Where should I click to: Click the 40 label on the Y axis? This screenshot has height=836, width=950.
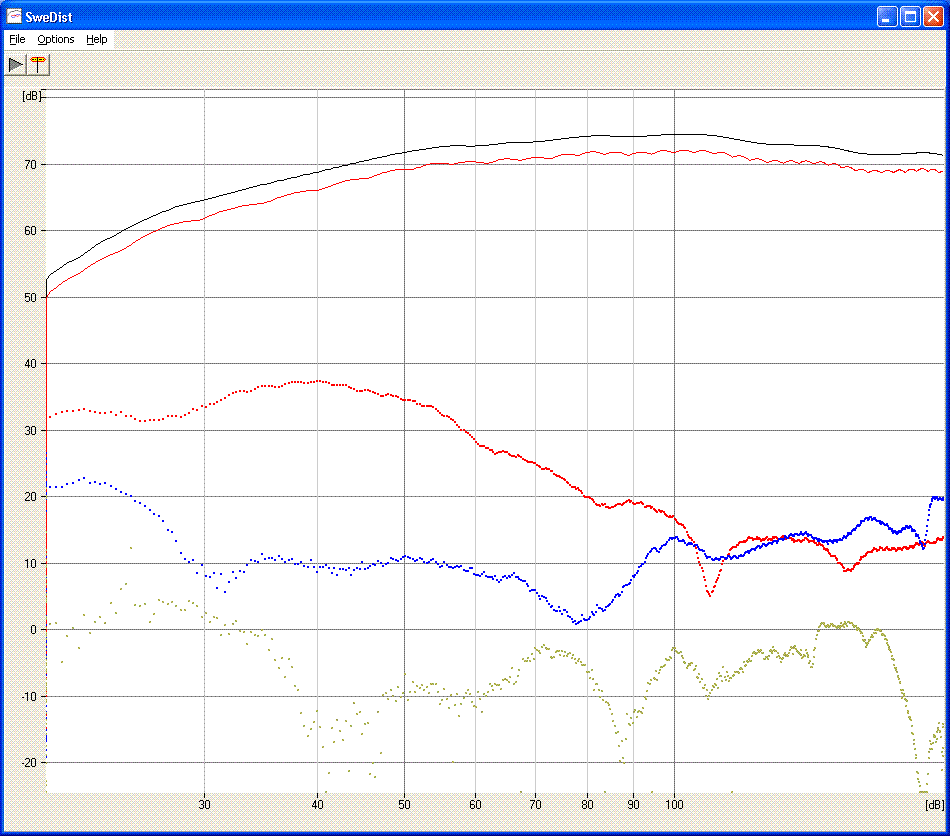pos(30,363)
